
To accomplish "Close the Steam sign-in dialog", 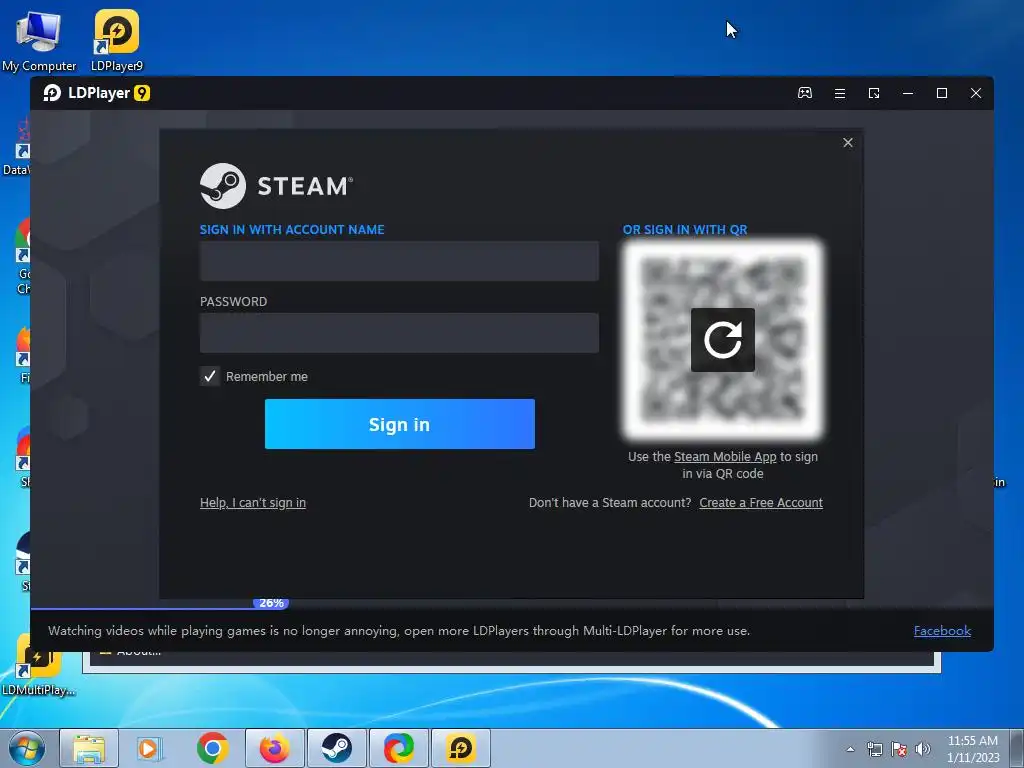I will click(x=848, y=142).
